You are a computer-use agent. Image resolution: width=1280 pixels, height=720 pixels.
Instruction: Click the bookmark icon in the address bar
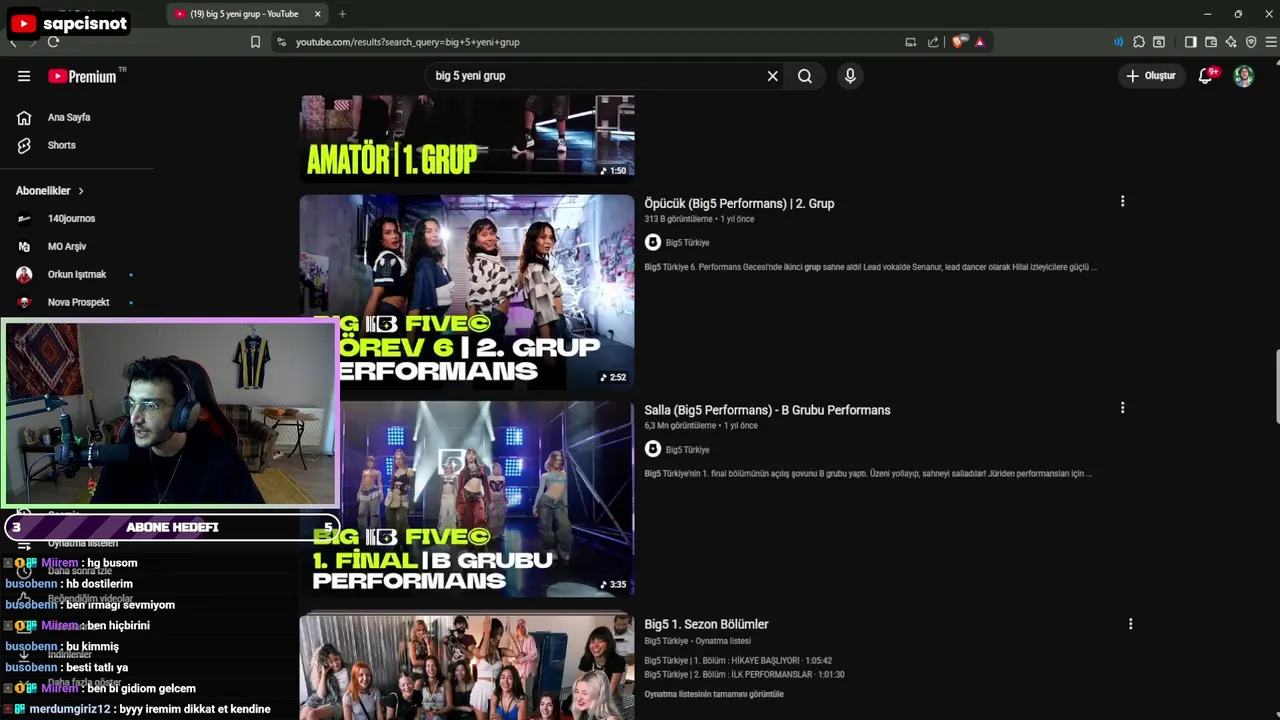coord(255,42)
